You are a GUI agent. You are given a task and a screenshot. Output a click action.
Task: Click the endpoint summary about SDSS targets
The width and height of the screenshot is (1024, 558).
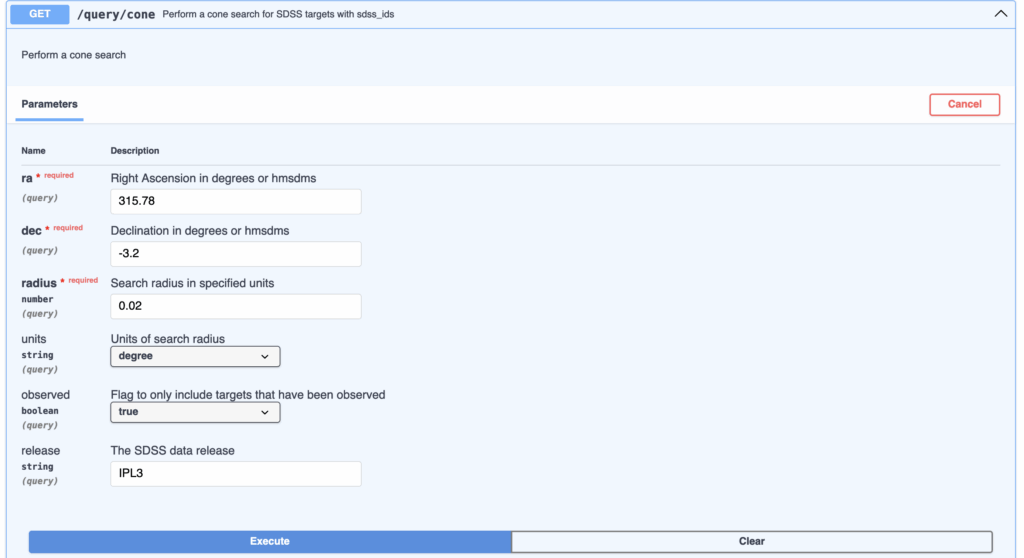(x=278, y=15)
